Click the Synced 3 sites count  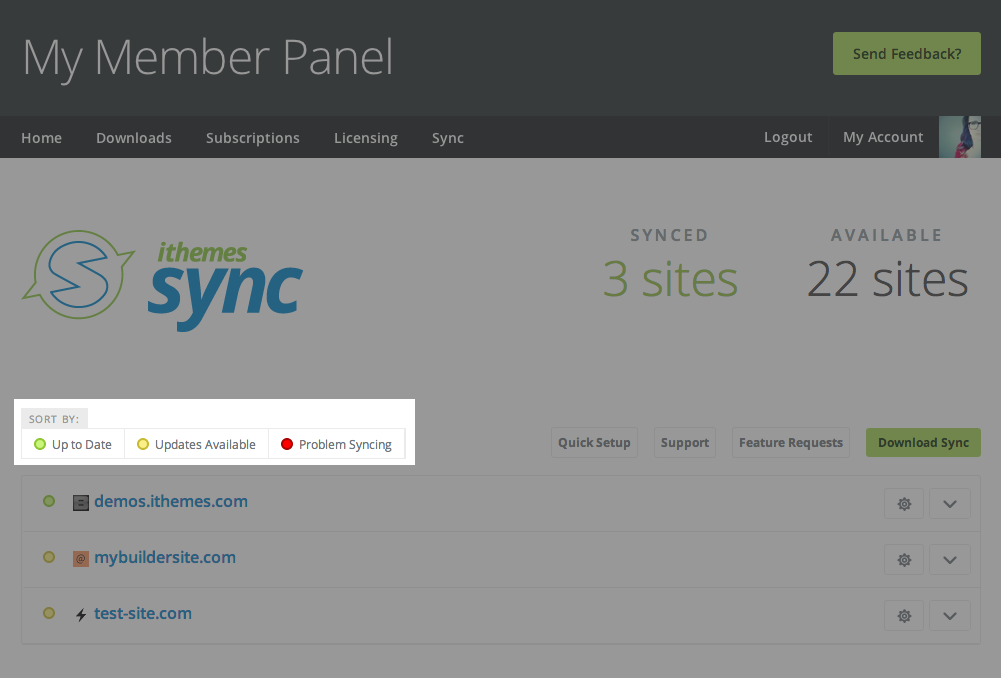(x=670, y=264)
